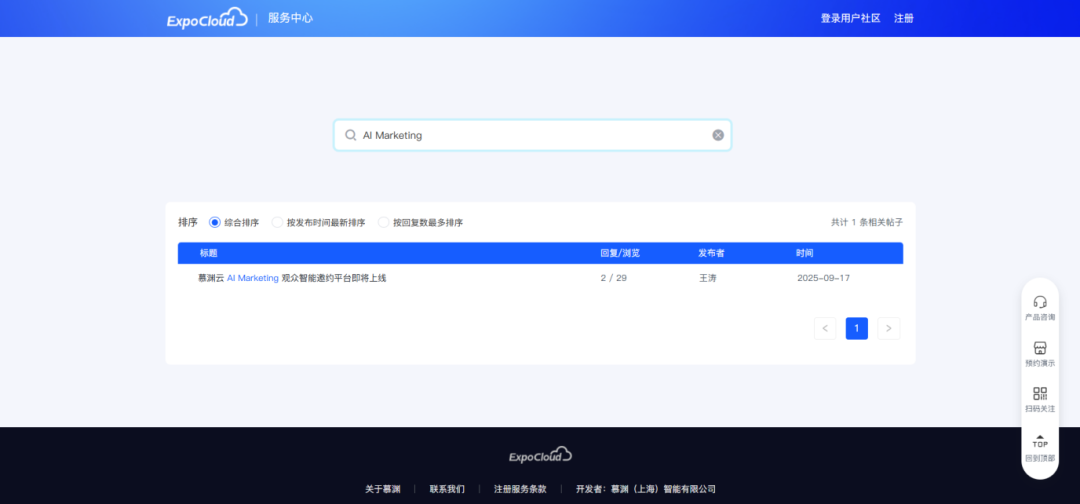Select page 1 in pagination
This screenshot has height=504, width=1080.
click(856, 328)
